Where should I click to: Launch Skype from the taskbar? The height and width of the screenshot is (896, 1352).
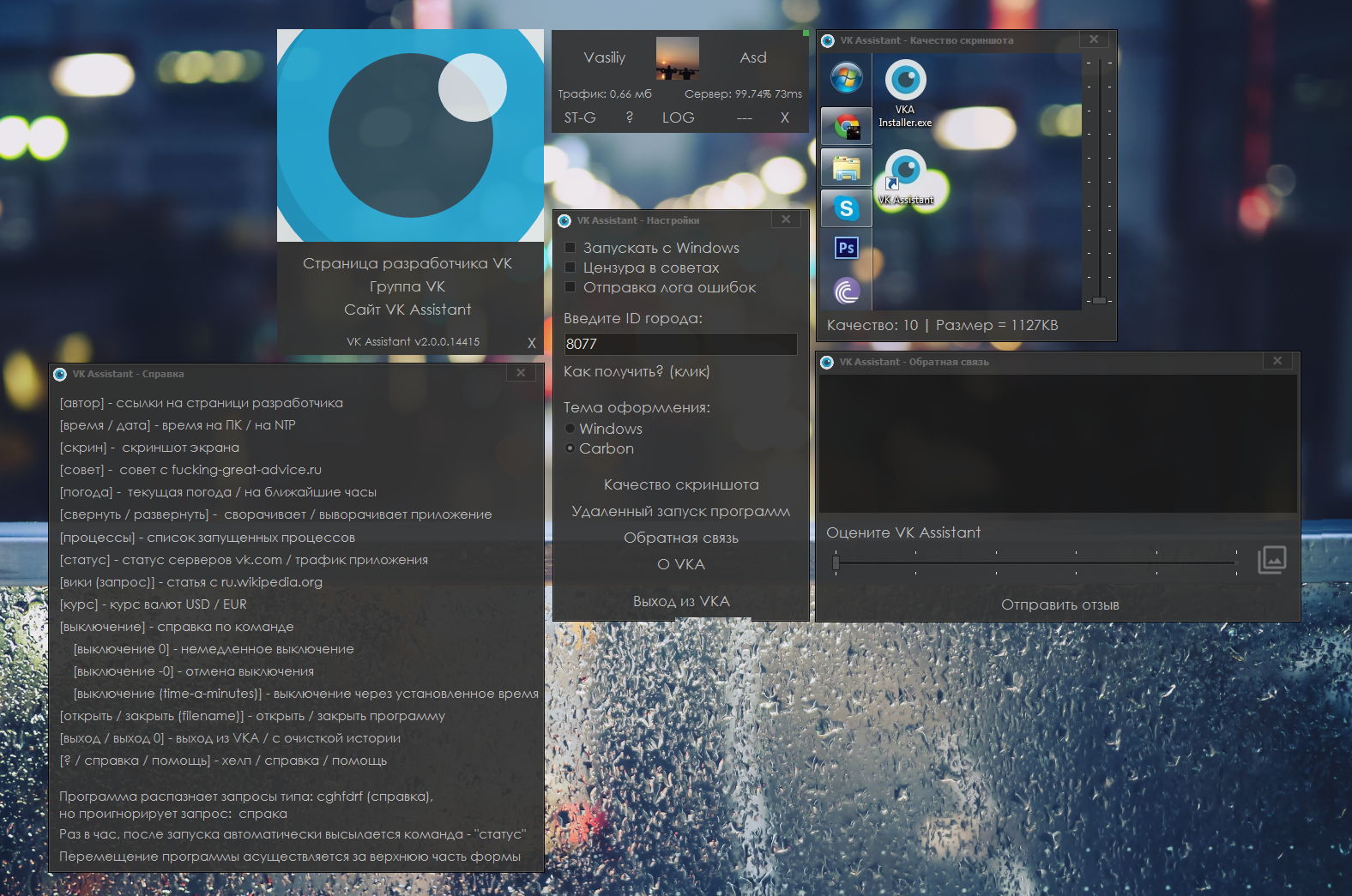(847, 208)
